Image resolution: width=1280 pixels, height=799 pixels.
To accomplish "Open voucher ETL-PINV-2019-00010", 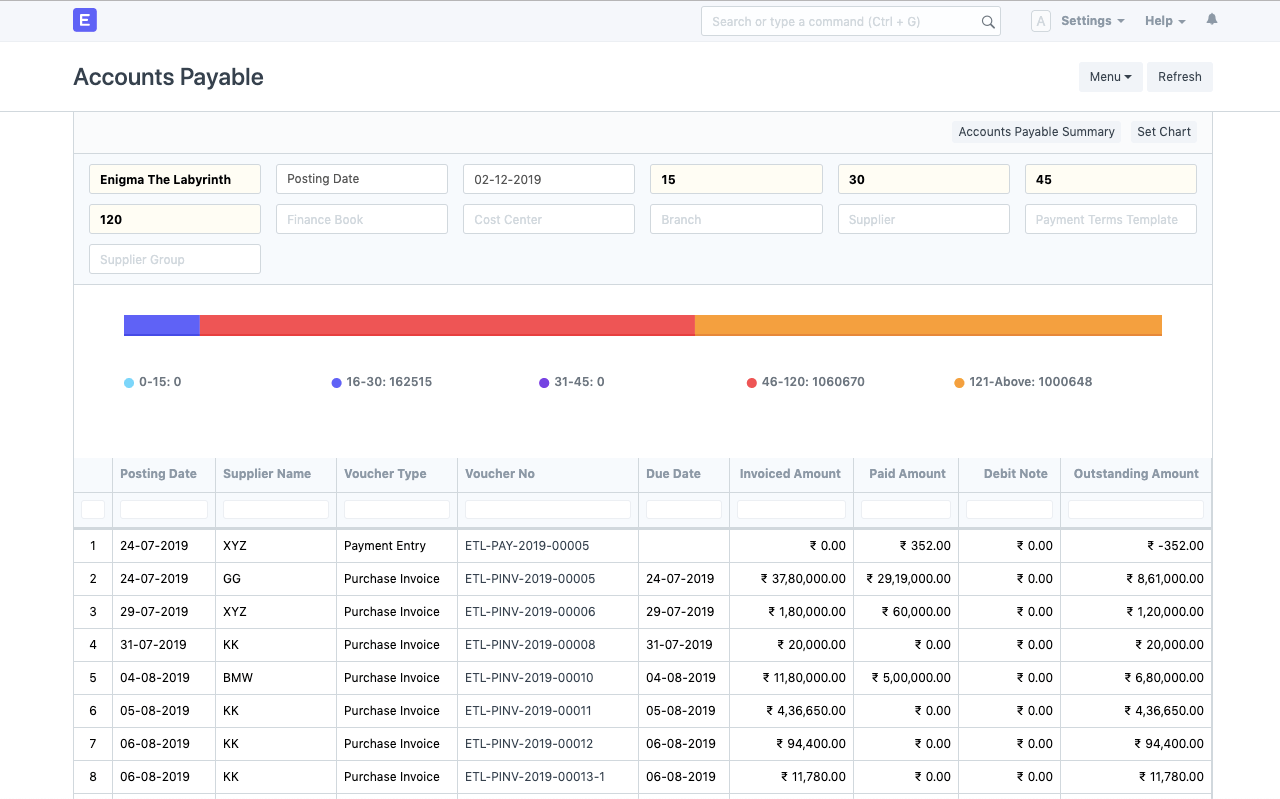I will click(x=529, y=677).
